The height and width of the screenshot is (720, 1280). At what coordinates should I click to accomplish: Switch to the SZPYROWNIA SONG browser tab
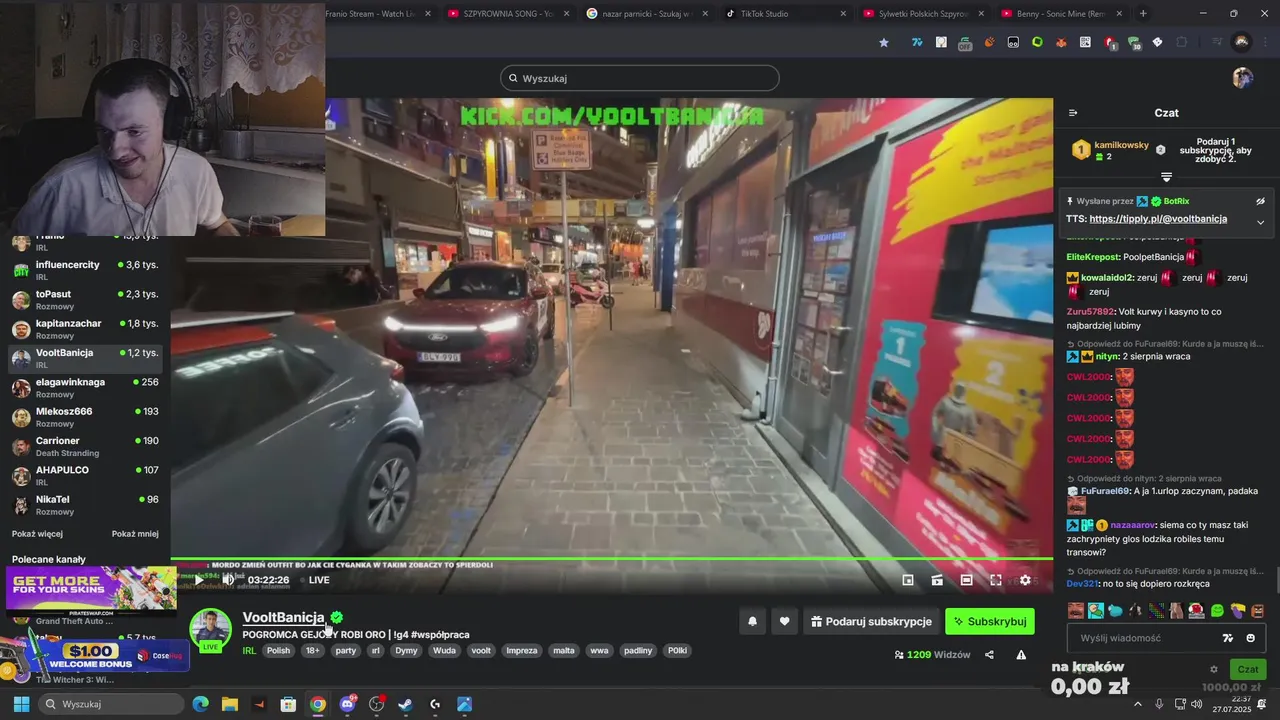(x=508, y=14)
